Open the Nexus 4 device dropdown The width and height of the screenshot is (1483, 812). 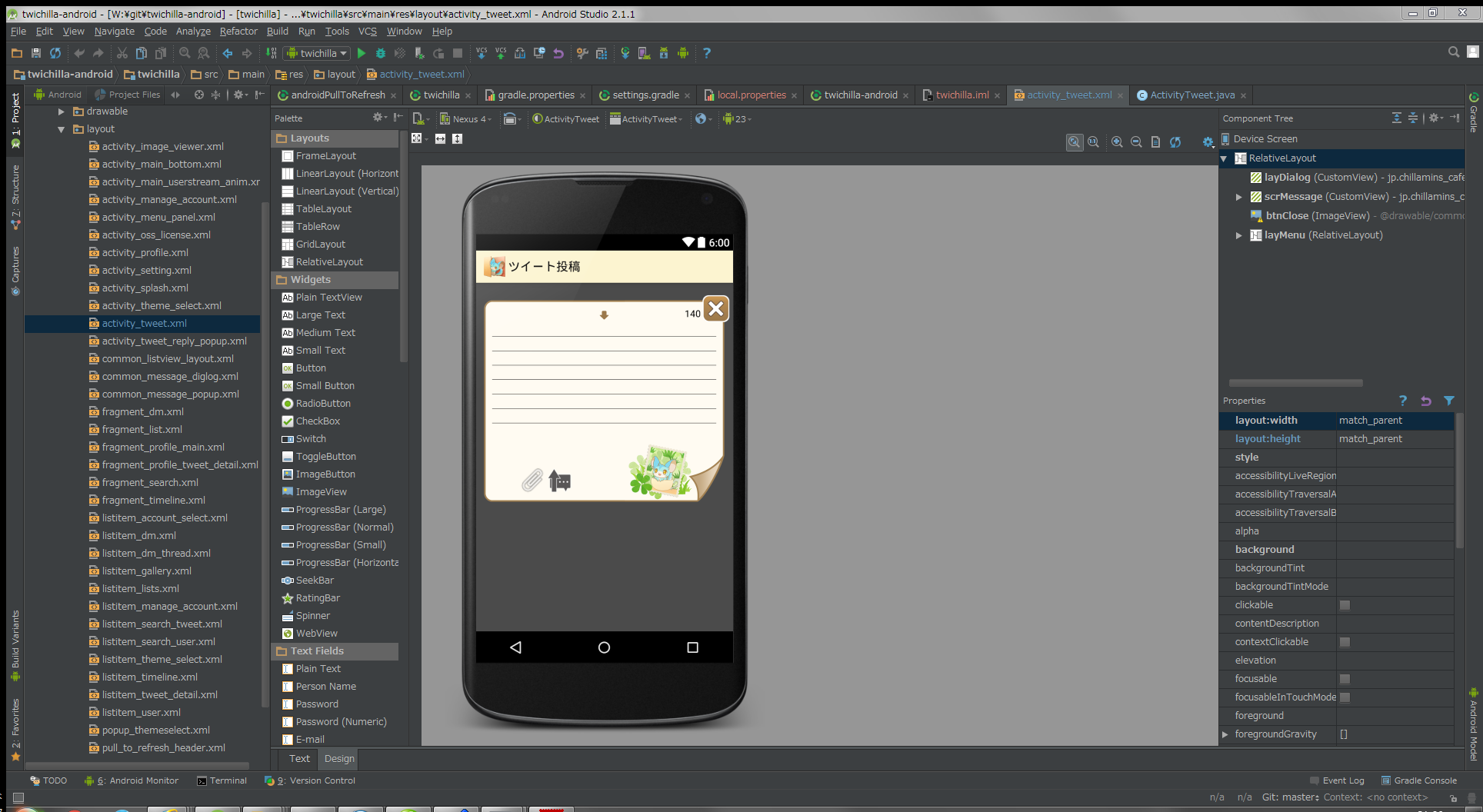(x=465, y=118)
